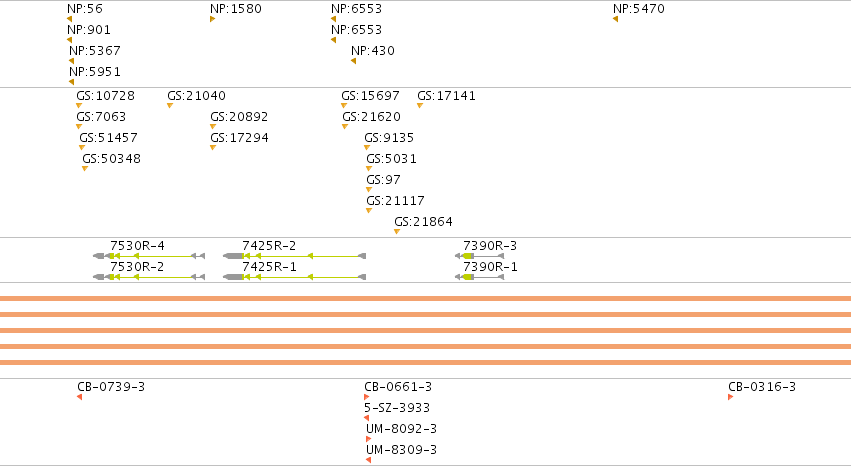Select the GS:5031 feature label
The height and width of the screenshot is (466, 851).
(392, 159)
